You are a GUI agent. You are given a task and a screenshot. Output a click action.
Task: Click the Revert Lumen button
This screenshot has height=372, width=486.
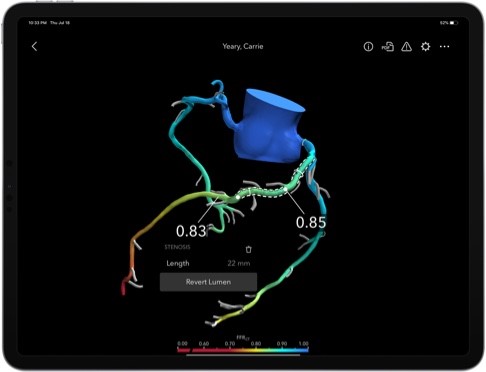(208, 282)
